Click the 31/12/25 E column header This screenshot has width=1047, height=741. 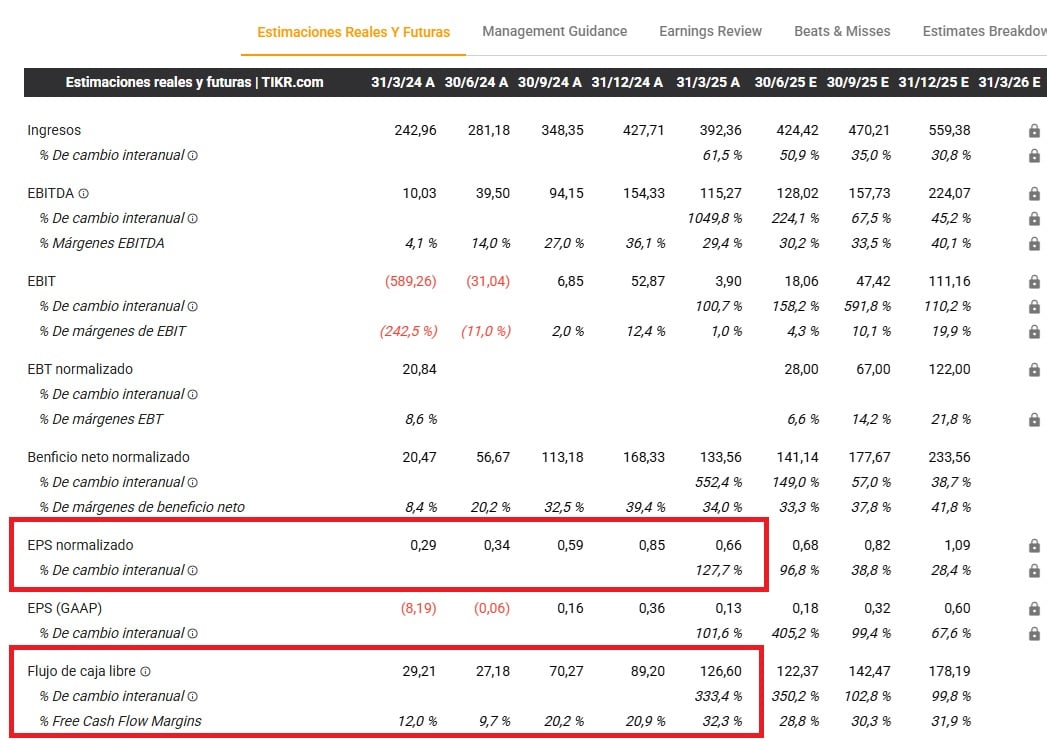click(933, 82)
